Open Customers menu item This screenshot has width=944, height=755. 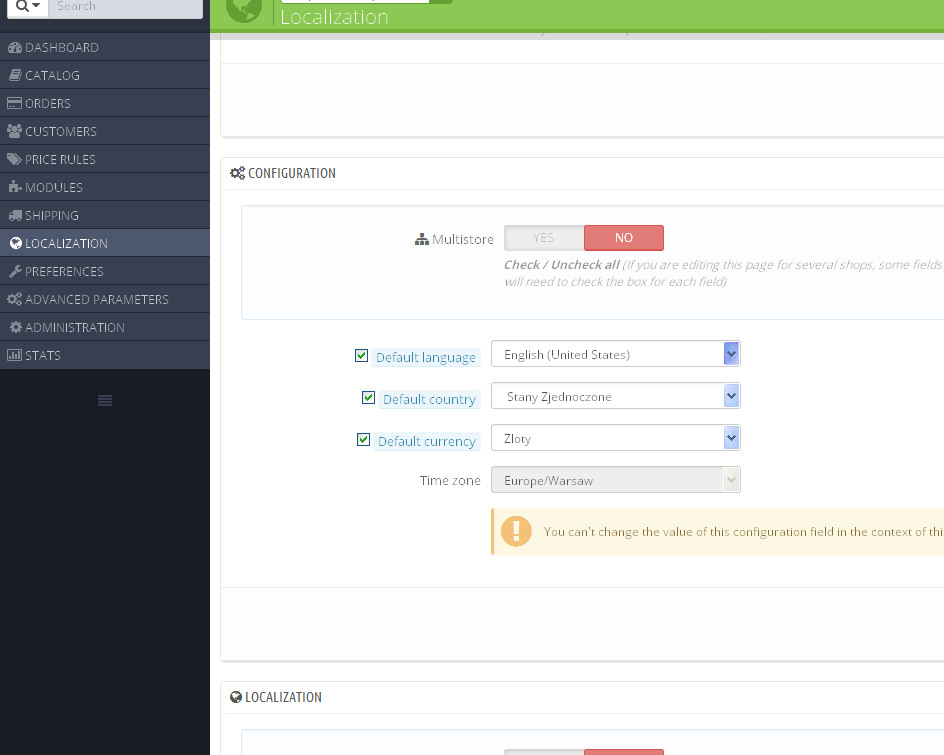tap(105, 131)
